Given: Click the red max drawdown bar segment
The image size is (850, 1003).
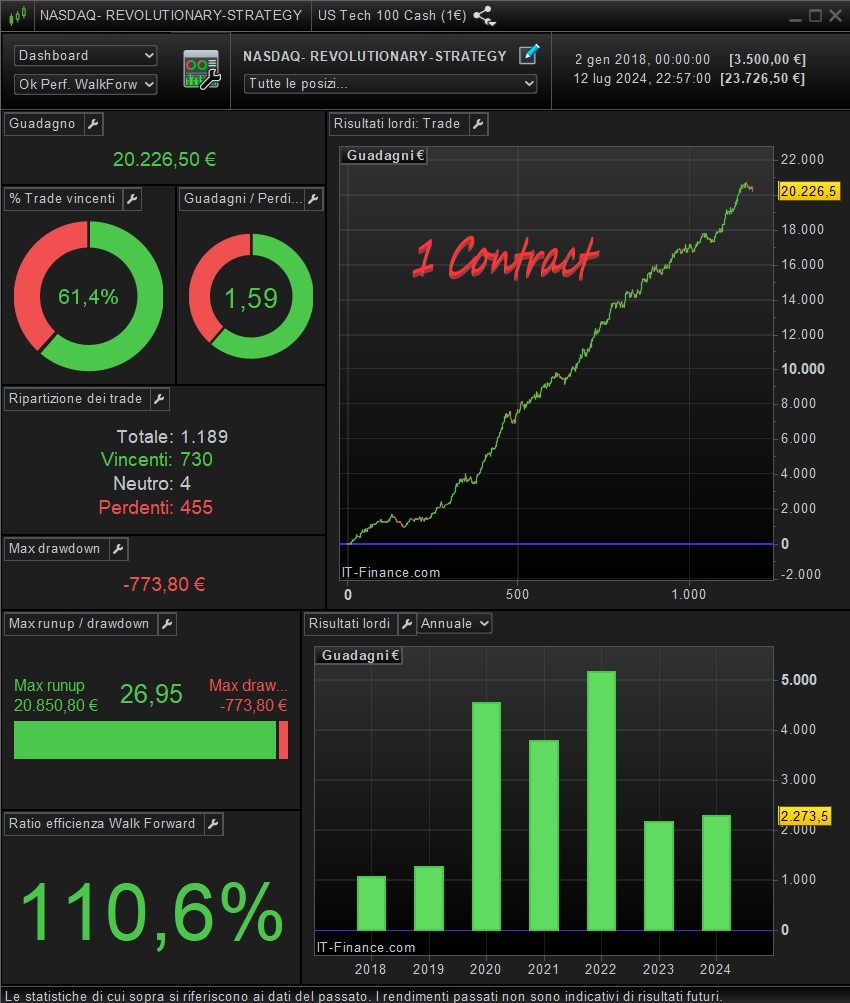Looking at the screenshot, I should (283, 740).
